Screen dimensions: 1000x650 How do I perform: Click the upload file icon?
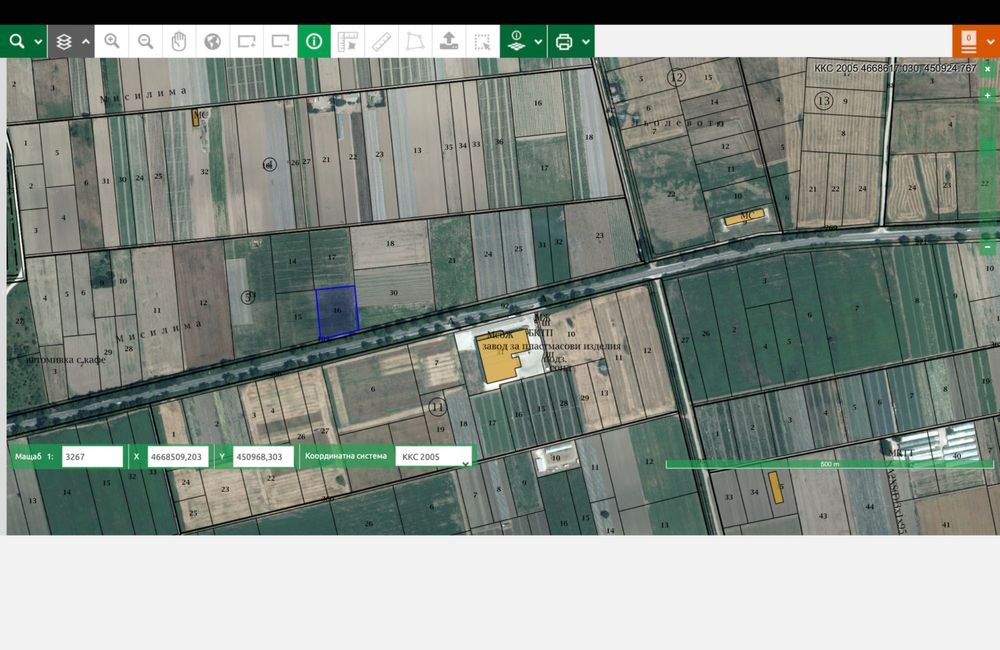click(x=449, y=41)
